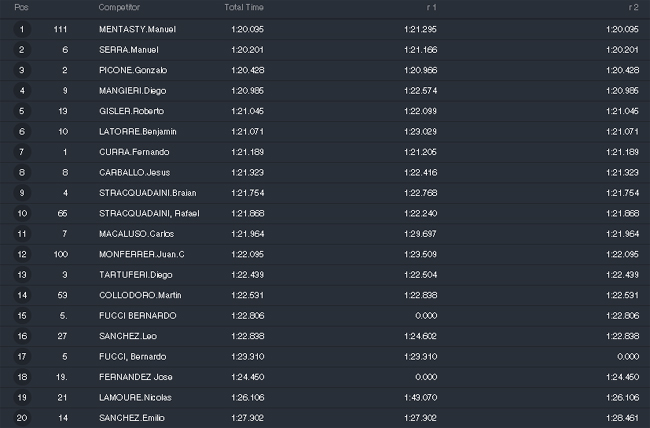Sort by the r1 column header
This screenshot has width=650, height=428.
pos(432,7)
